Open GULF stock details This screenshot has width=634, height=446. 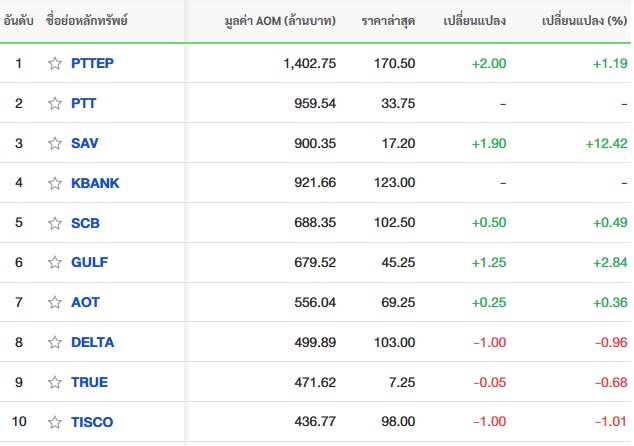click(89, 262)
